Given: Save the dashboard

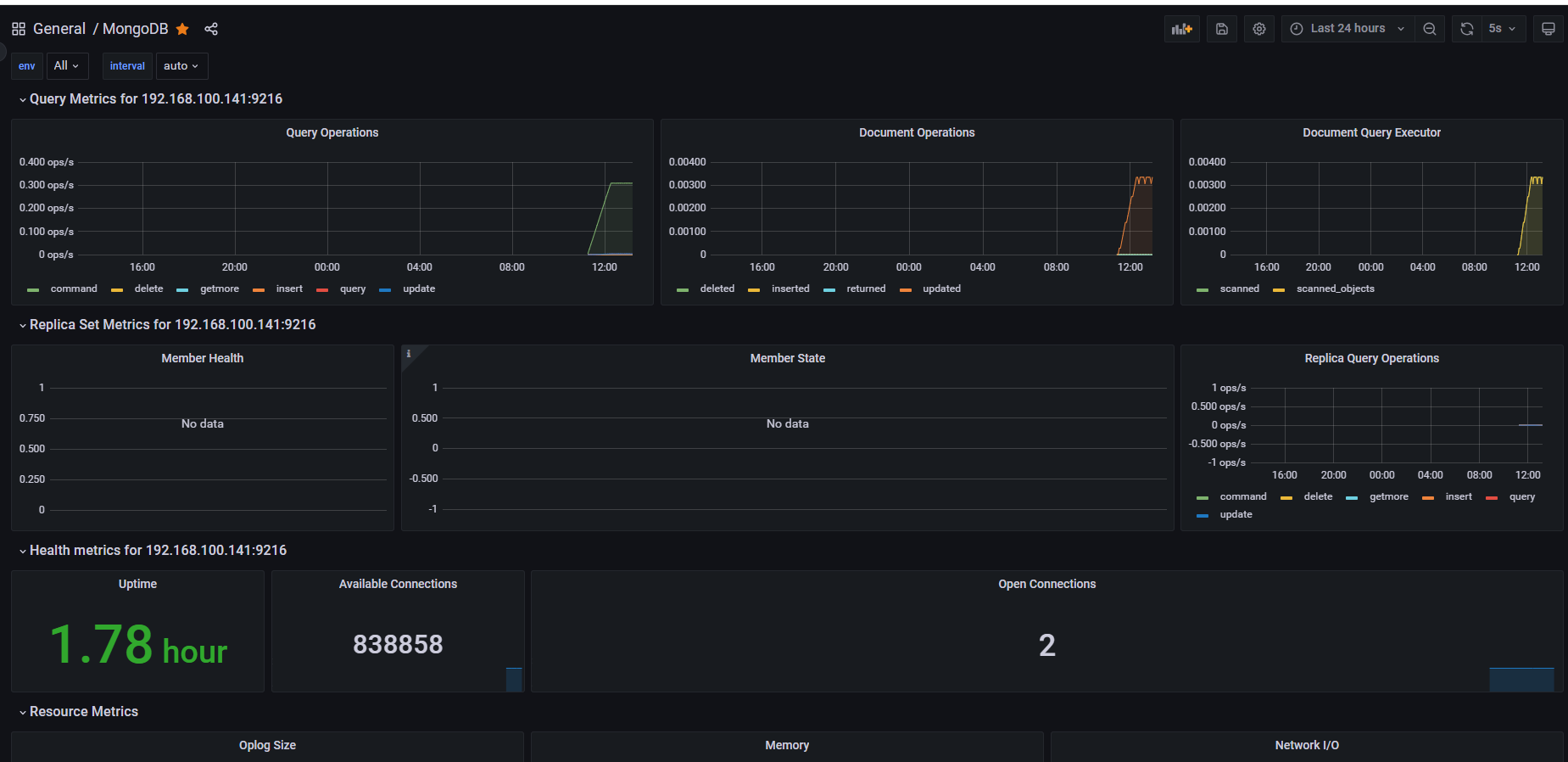Looking at the screenshot, I should coord(1222,29).
